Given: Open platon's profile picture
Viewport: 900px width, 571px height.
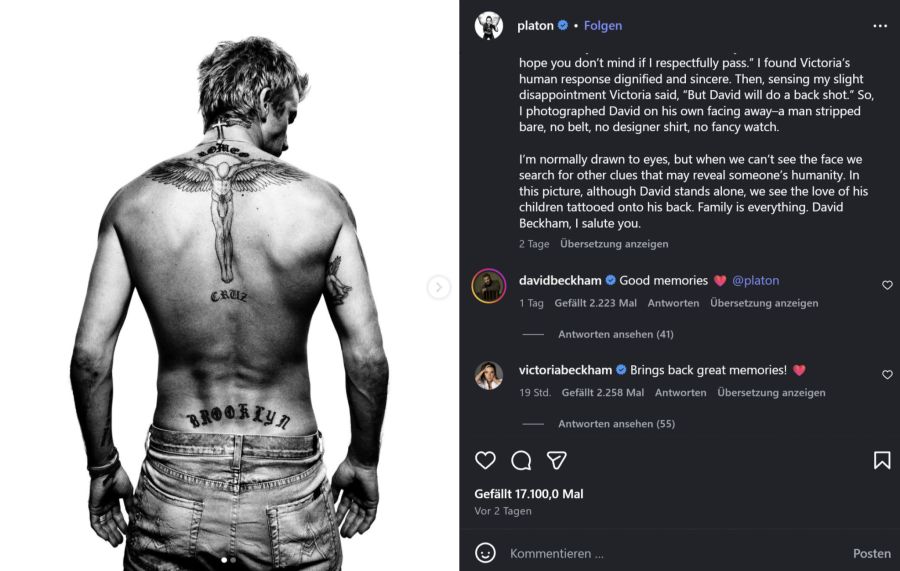Looking at the screenshot, I should pyautogui.click(x=488, y=26).
